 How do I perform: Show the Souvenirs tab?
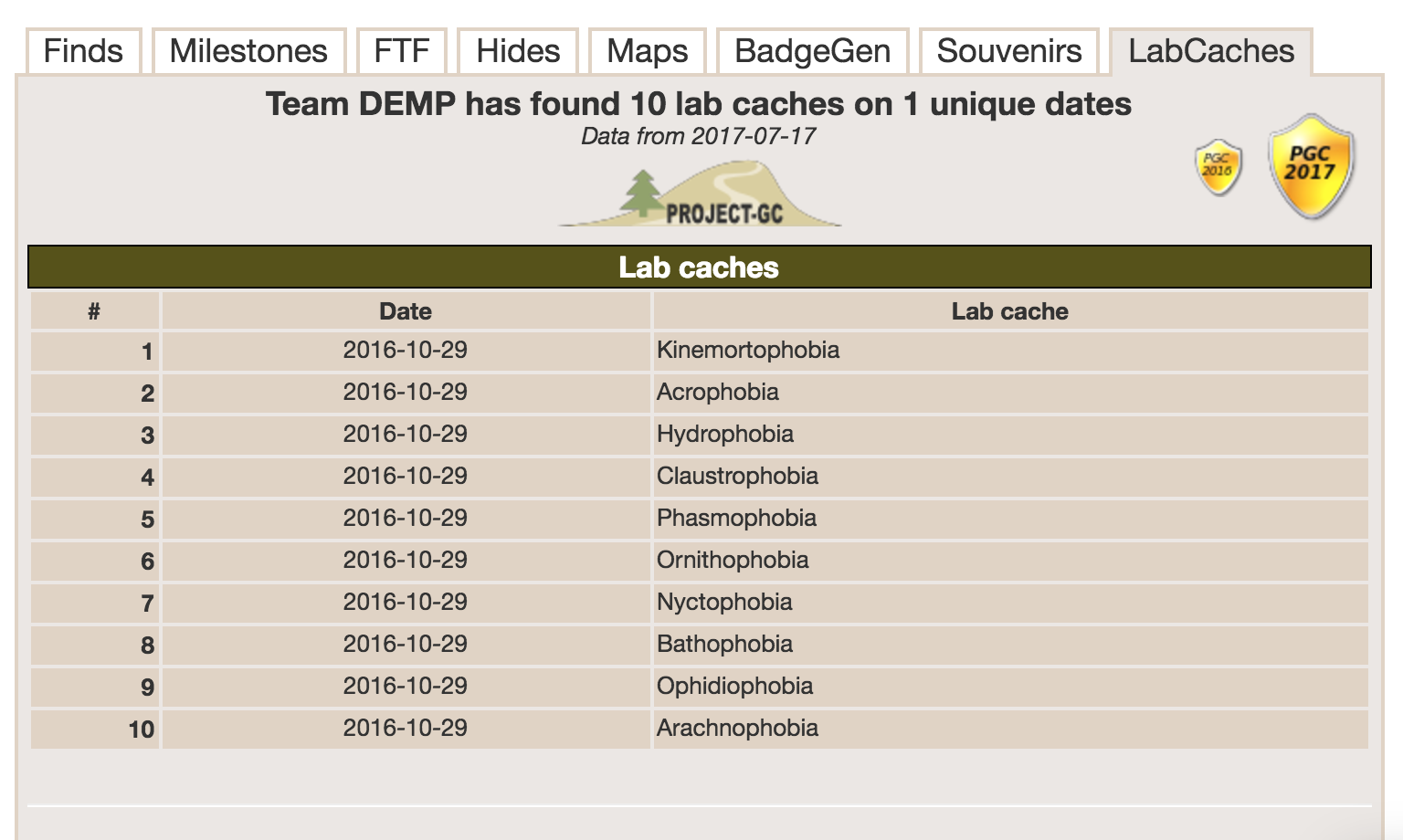(x=1009, y=51)
